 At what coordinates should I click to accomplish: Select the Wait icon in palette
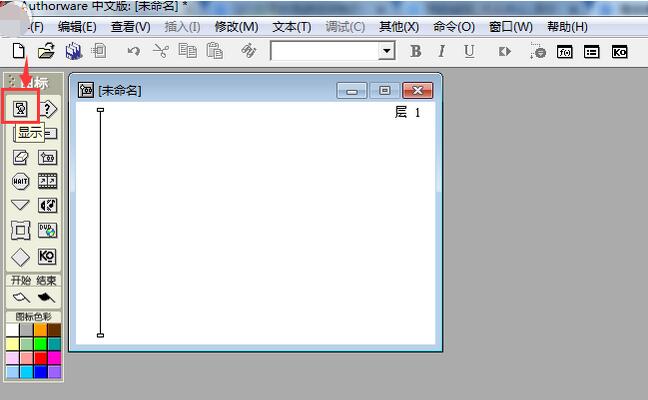20,181
